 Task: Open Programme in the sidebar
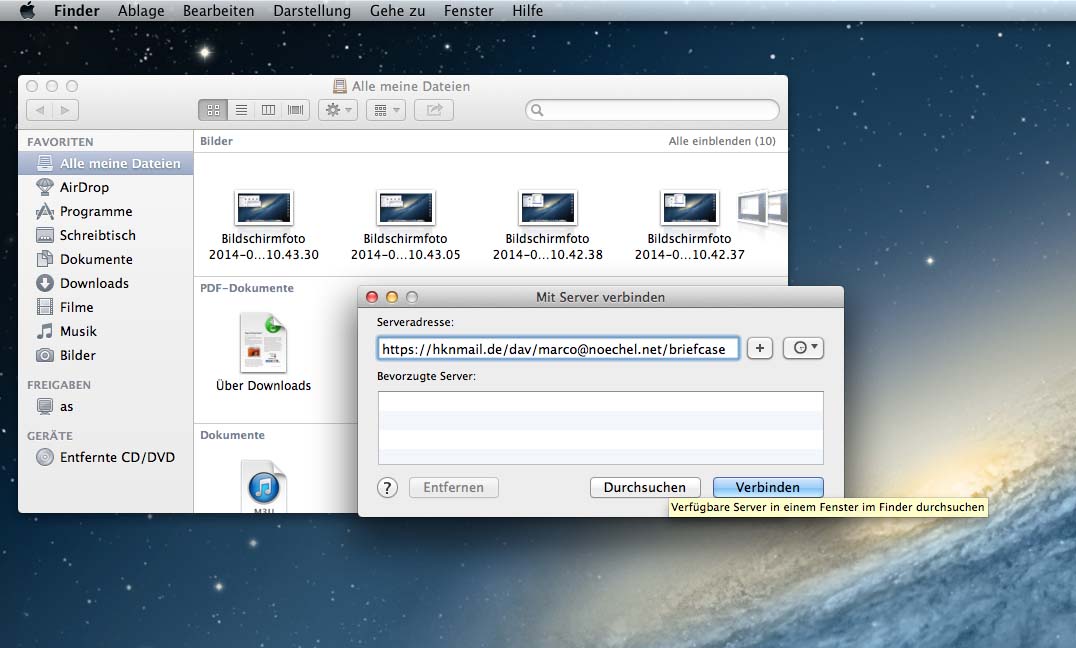95,211
